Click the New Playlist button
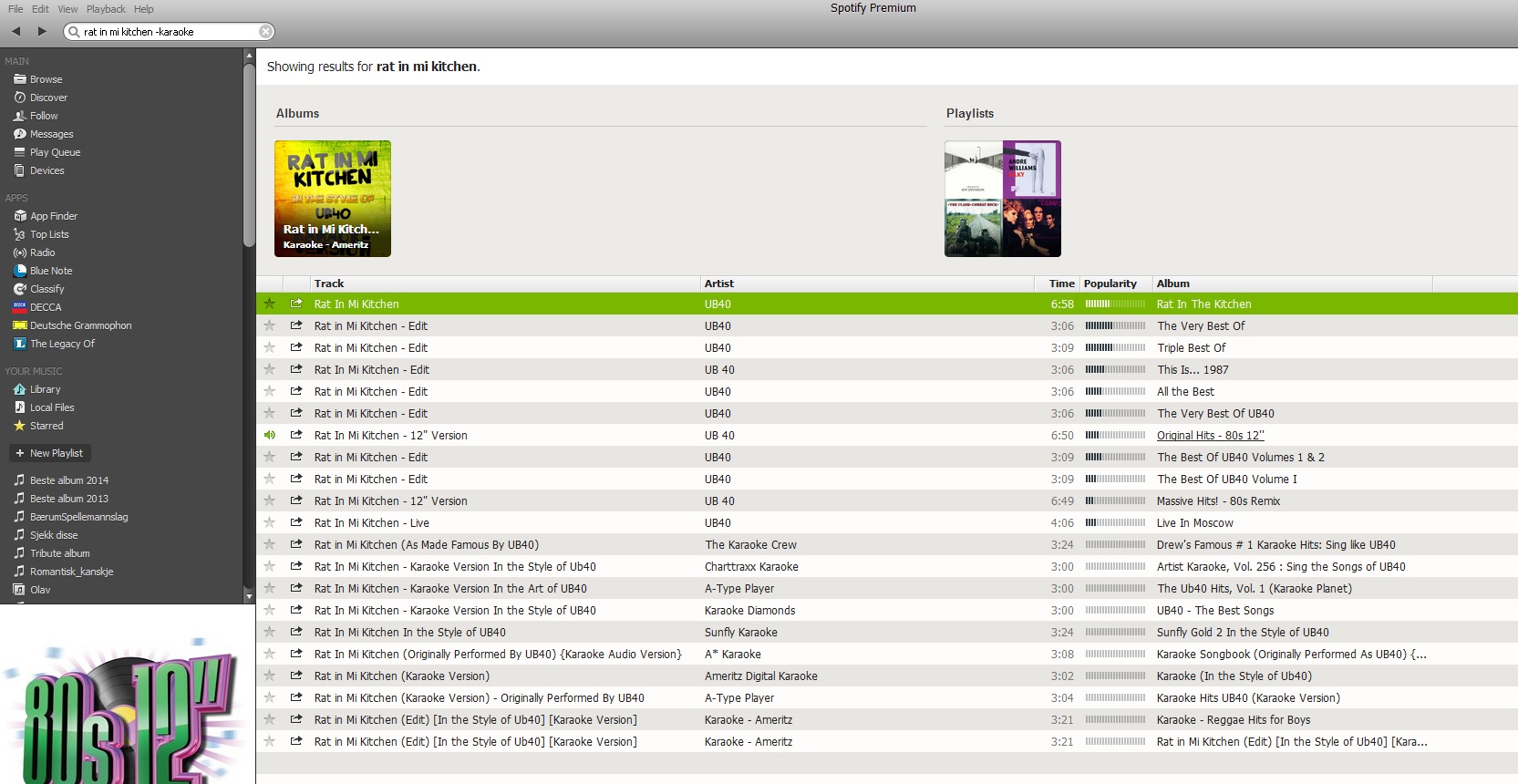The image size is (1518, 784). coord(49,453)
